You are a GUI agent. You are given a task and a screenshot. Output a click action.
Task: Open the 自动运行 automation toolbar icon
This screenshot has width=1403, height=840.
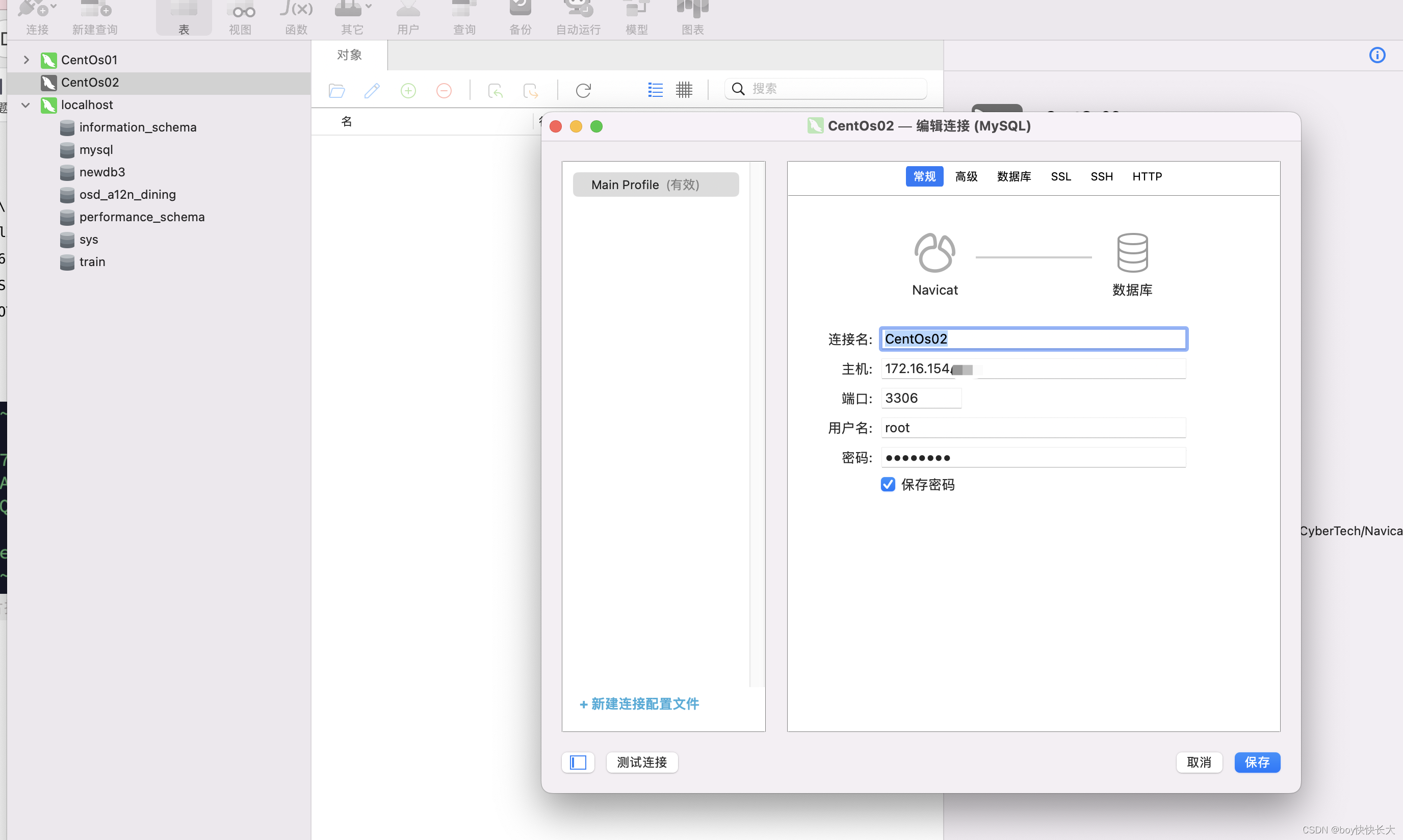click(x=578, y=17)
